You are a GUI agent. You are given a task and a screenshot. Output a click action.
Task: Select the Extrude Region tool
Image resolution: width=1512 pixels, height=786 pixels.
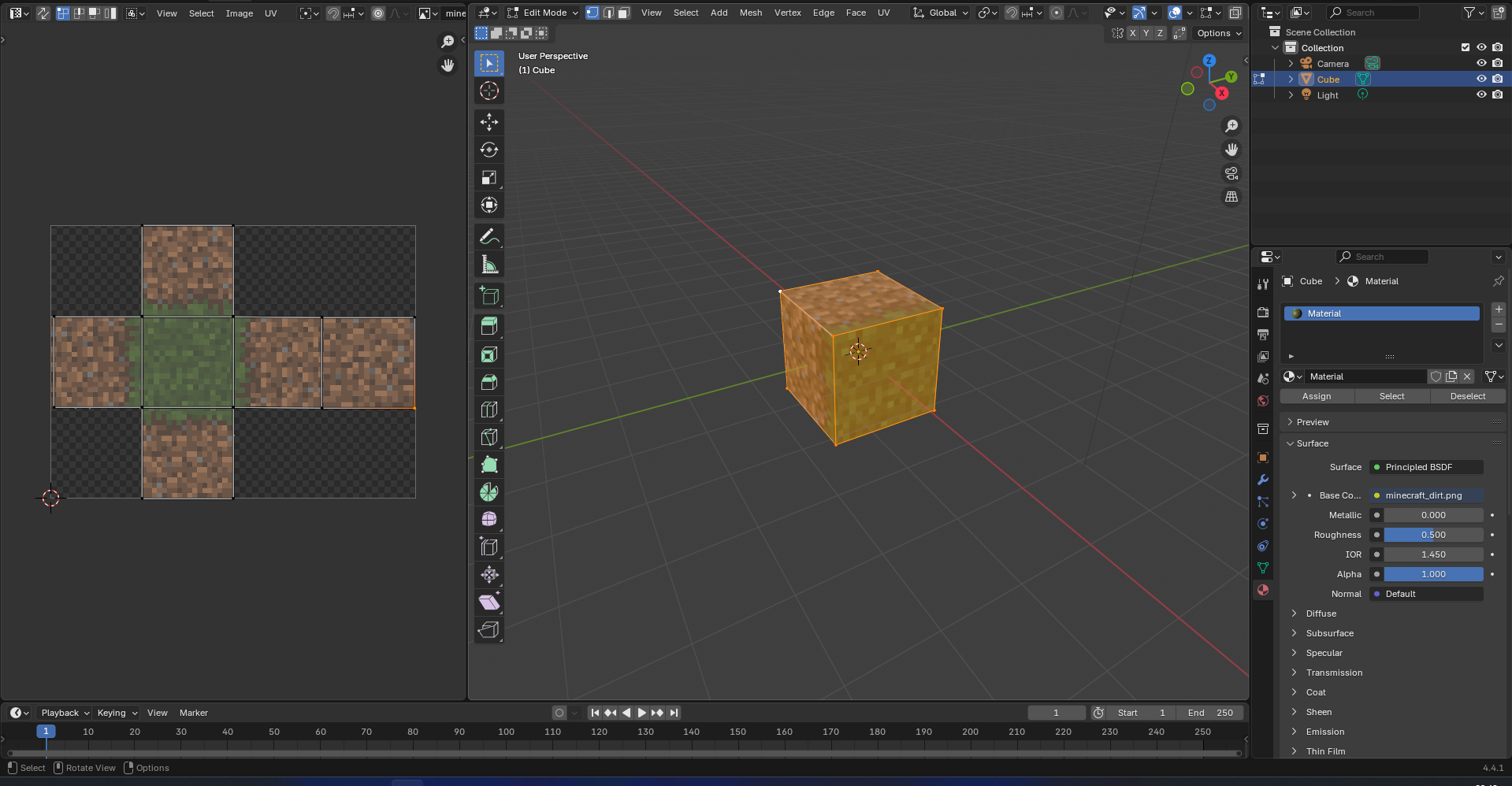pyautogui.click(x=489, y=326)
